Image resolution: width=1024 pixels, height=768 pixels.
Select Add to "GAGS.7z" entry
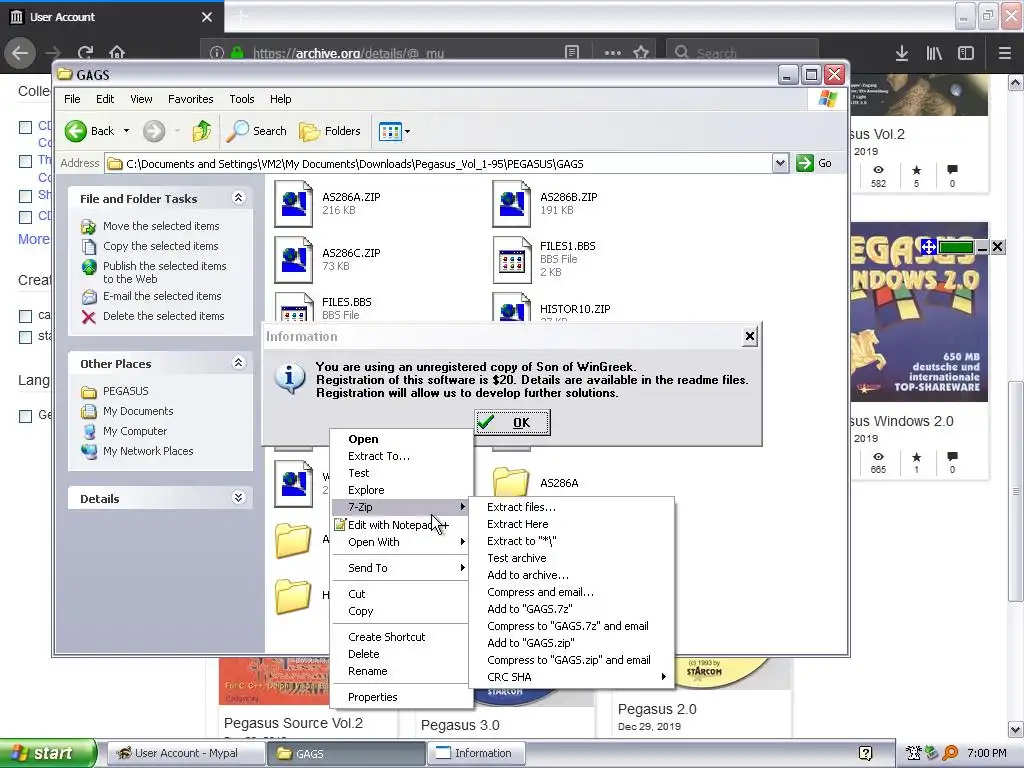tap(571, 609)
